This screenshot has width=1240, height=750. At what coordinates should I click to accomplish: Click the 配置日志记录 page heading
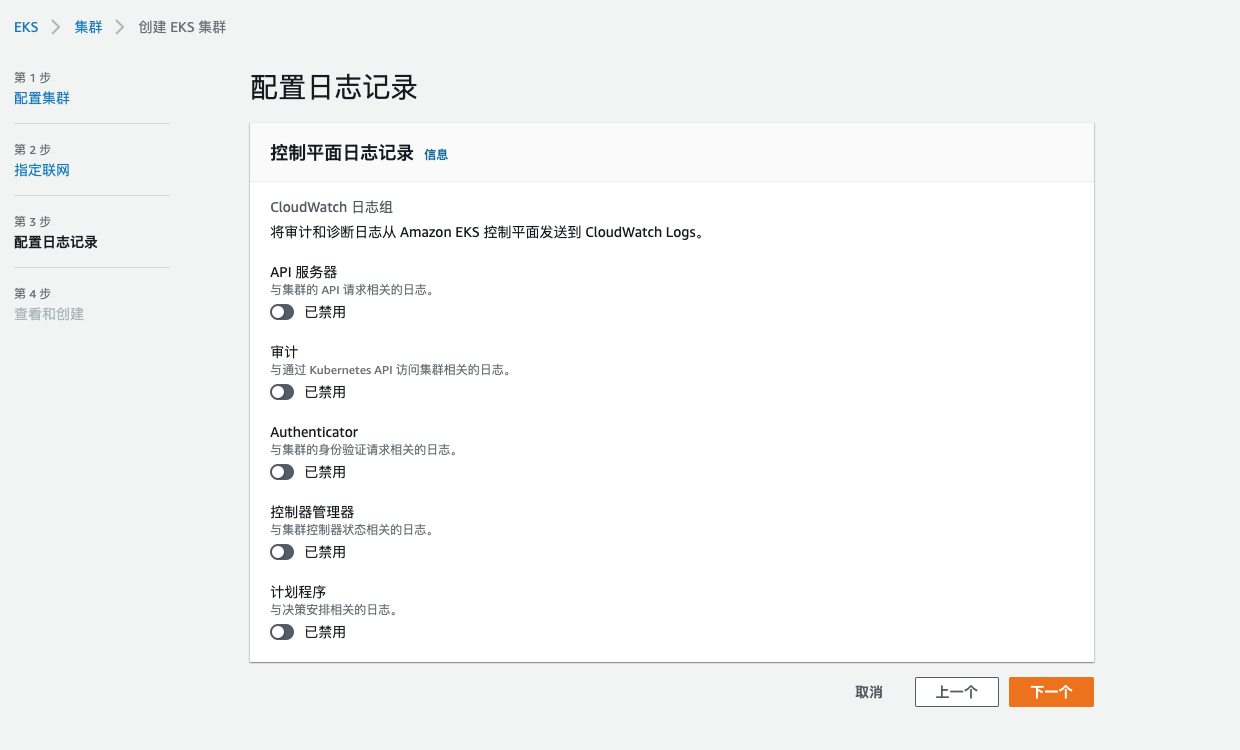tap(333, 88)
